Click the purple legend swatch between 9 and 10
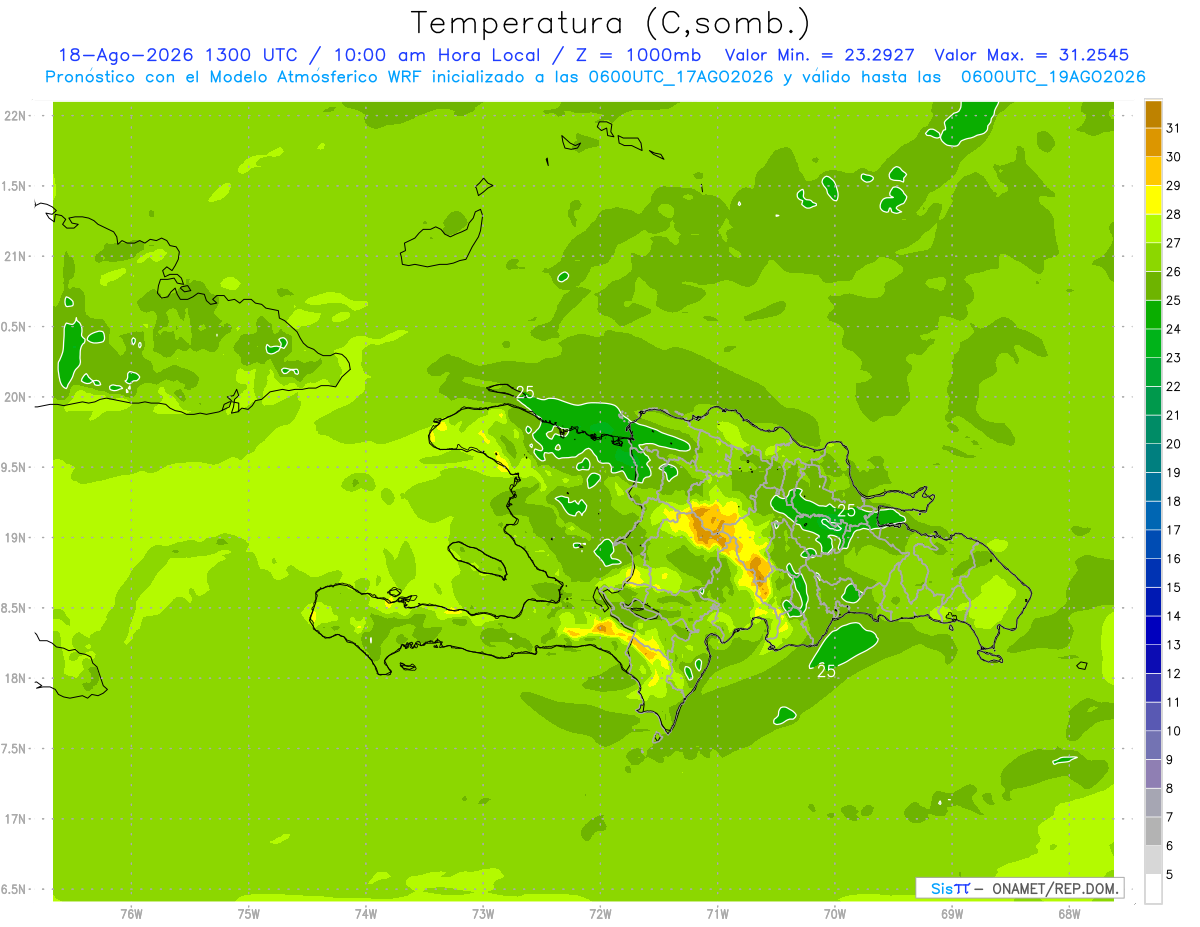 click(x=1153, y=746)
